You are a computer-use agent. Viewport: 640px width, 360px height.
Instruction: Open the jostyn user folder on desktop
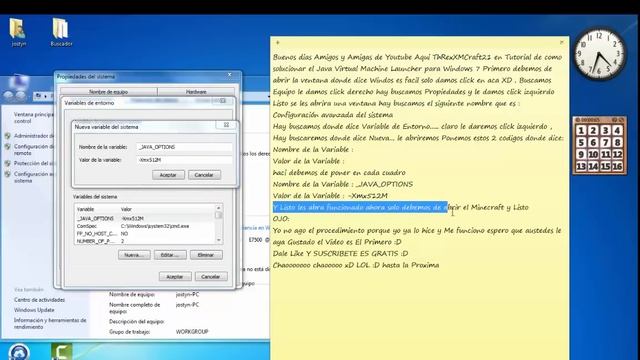tap(18, 32)
